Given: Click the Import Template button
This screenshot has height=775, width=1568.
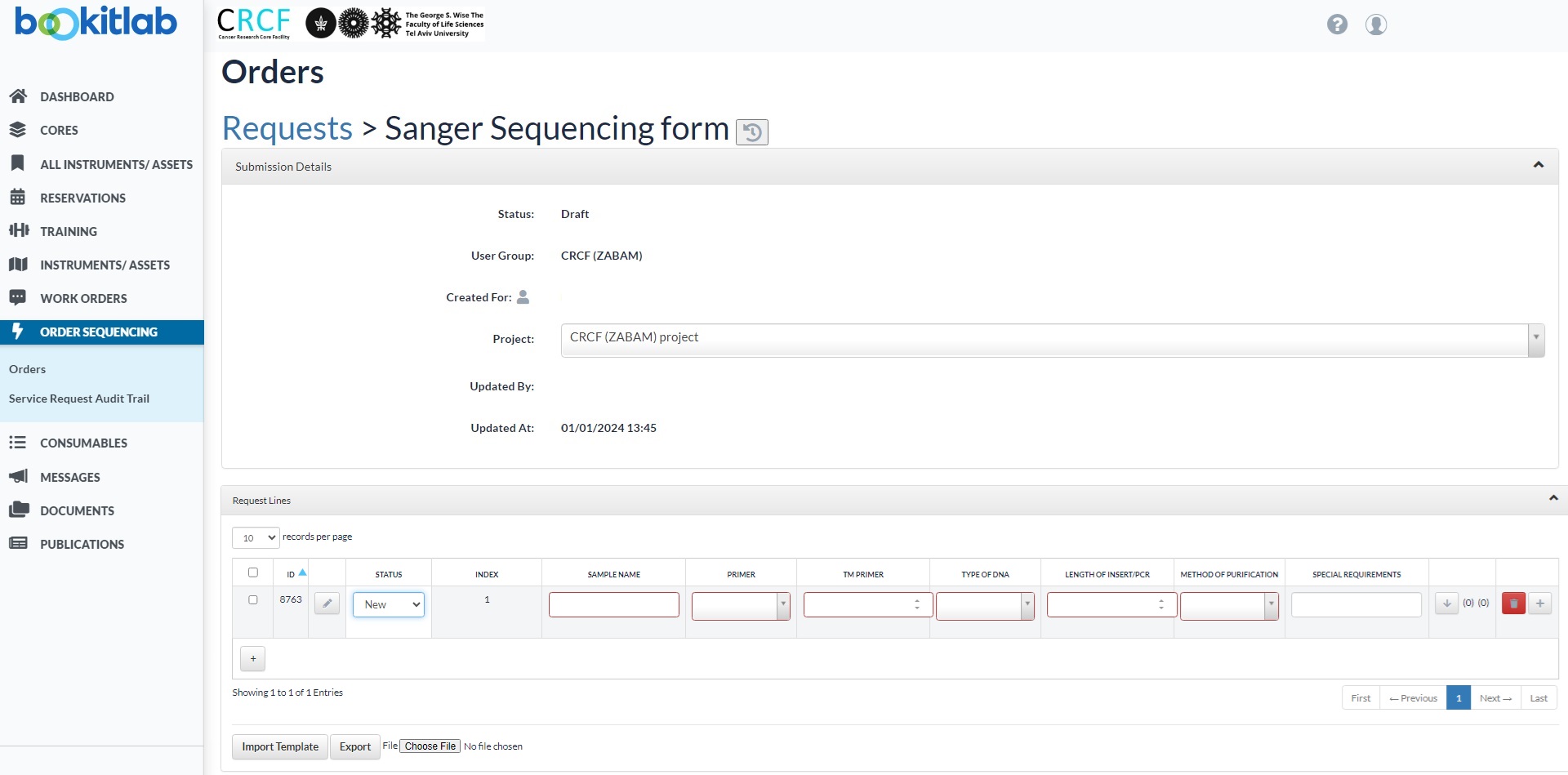Looking at the screenshot, I should pyautogui.click(x=279, y=746).
